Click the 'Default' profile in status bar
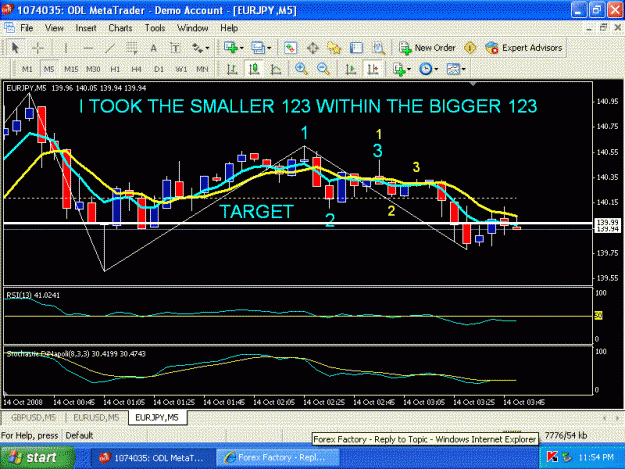The width and height of the screenshot is (625, 469). tap(79, 436)
